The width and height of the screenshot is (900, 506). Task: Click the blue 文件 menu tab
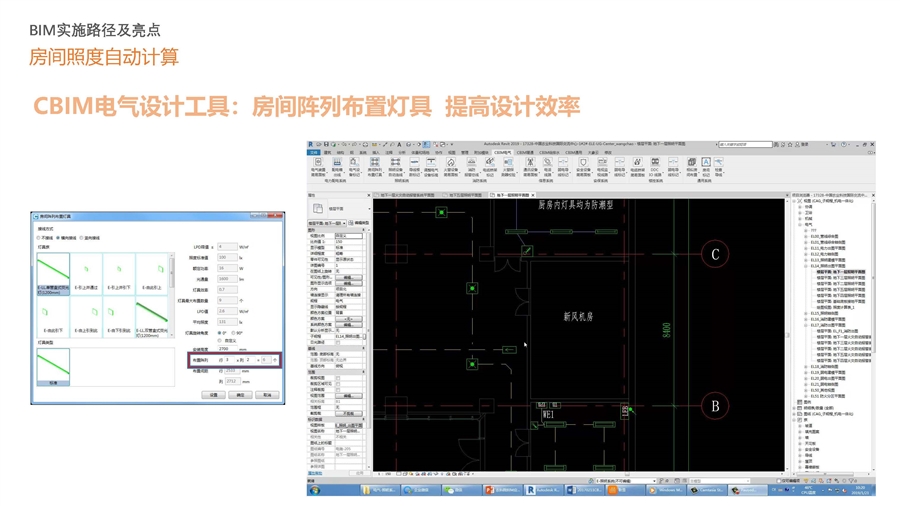[x=313, y=153]
